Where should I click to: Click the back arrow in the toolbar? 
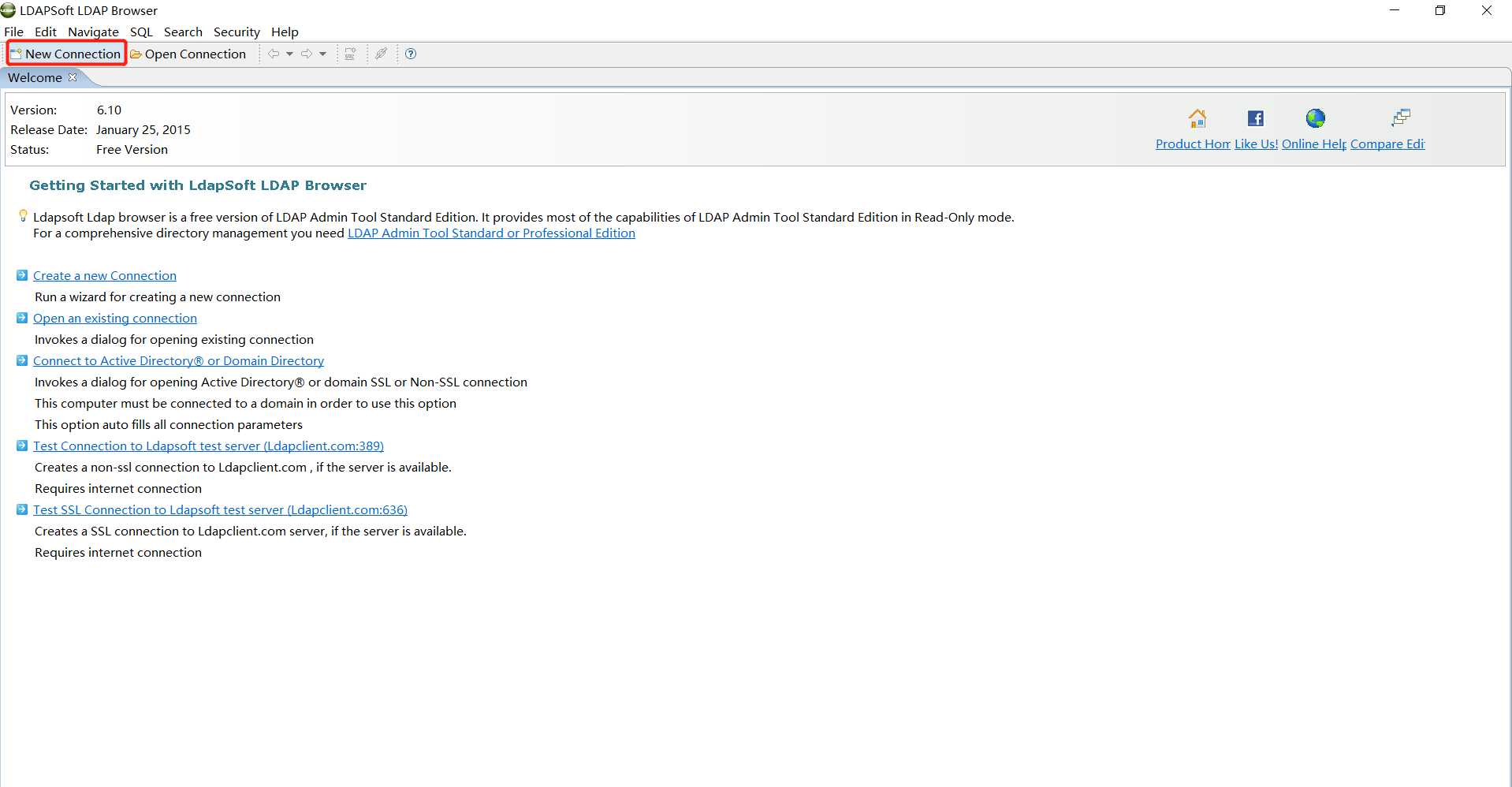click(x=274, y=54)
